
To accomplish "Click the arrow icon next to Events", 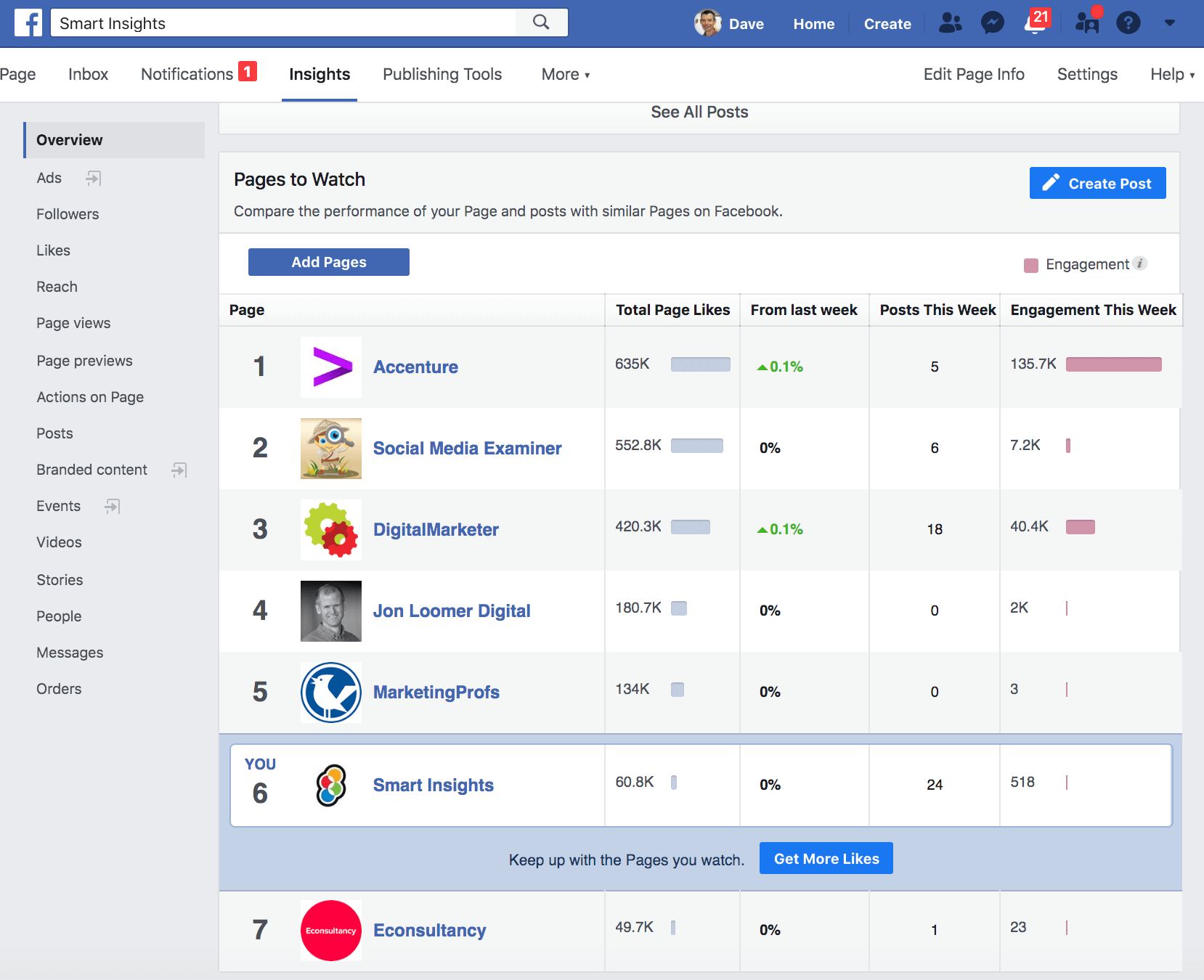I will [x=112, y=506].
